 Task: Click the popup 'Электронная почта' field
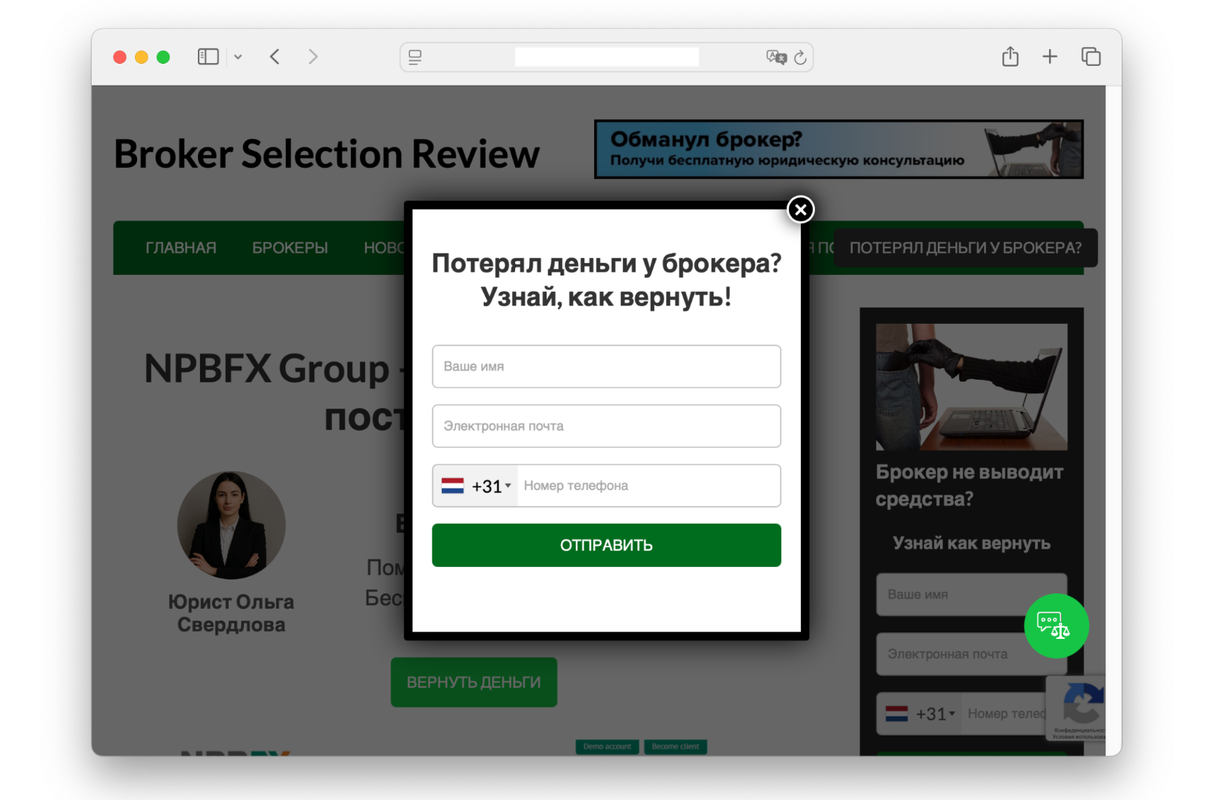click(606, 426)
